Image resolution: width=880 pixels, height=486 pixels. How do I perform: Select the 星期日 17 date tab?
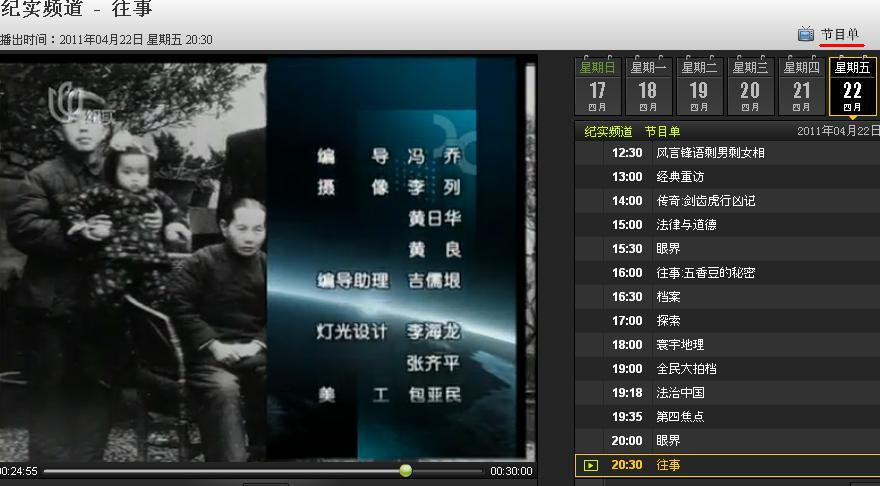(x=598, y=87)
